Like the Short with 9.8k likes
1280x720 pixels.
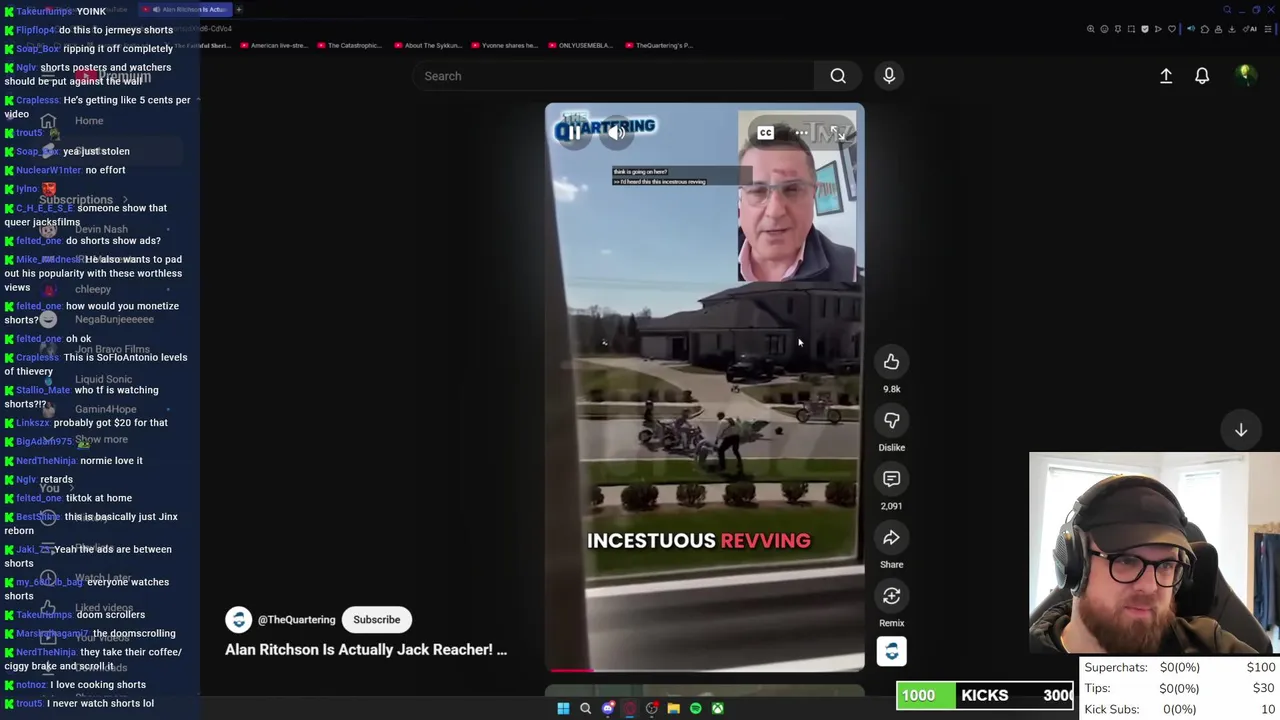pos(891,362)
